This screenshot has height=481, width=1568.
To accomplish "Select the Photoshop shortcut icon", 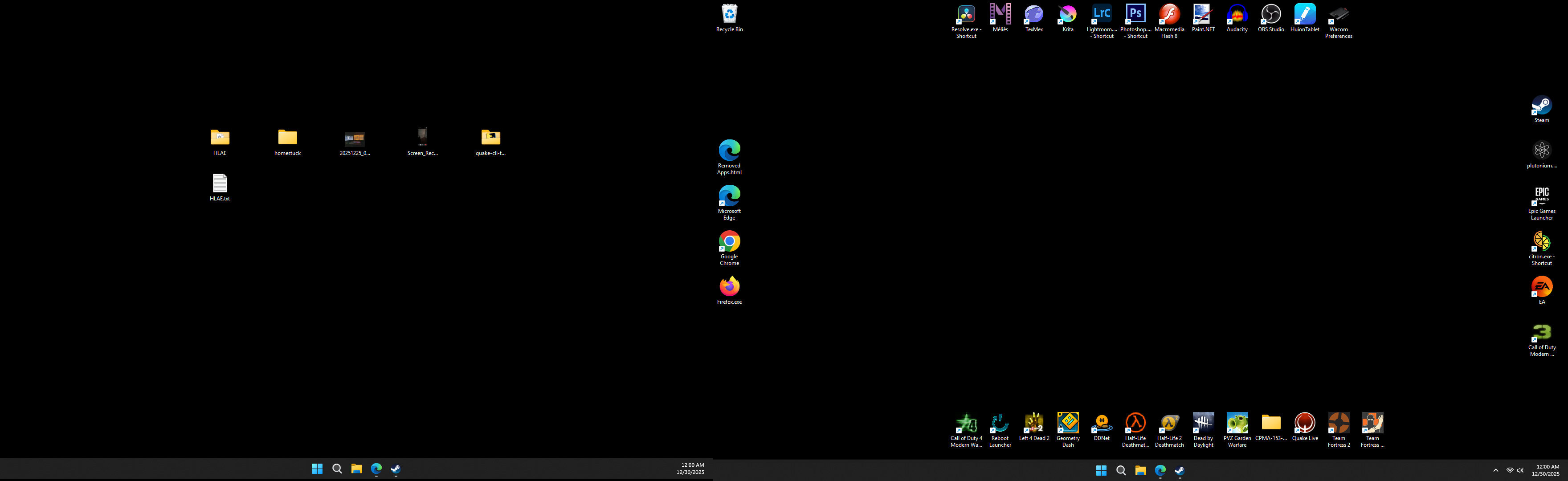I will click(1136, 15).
